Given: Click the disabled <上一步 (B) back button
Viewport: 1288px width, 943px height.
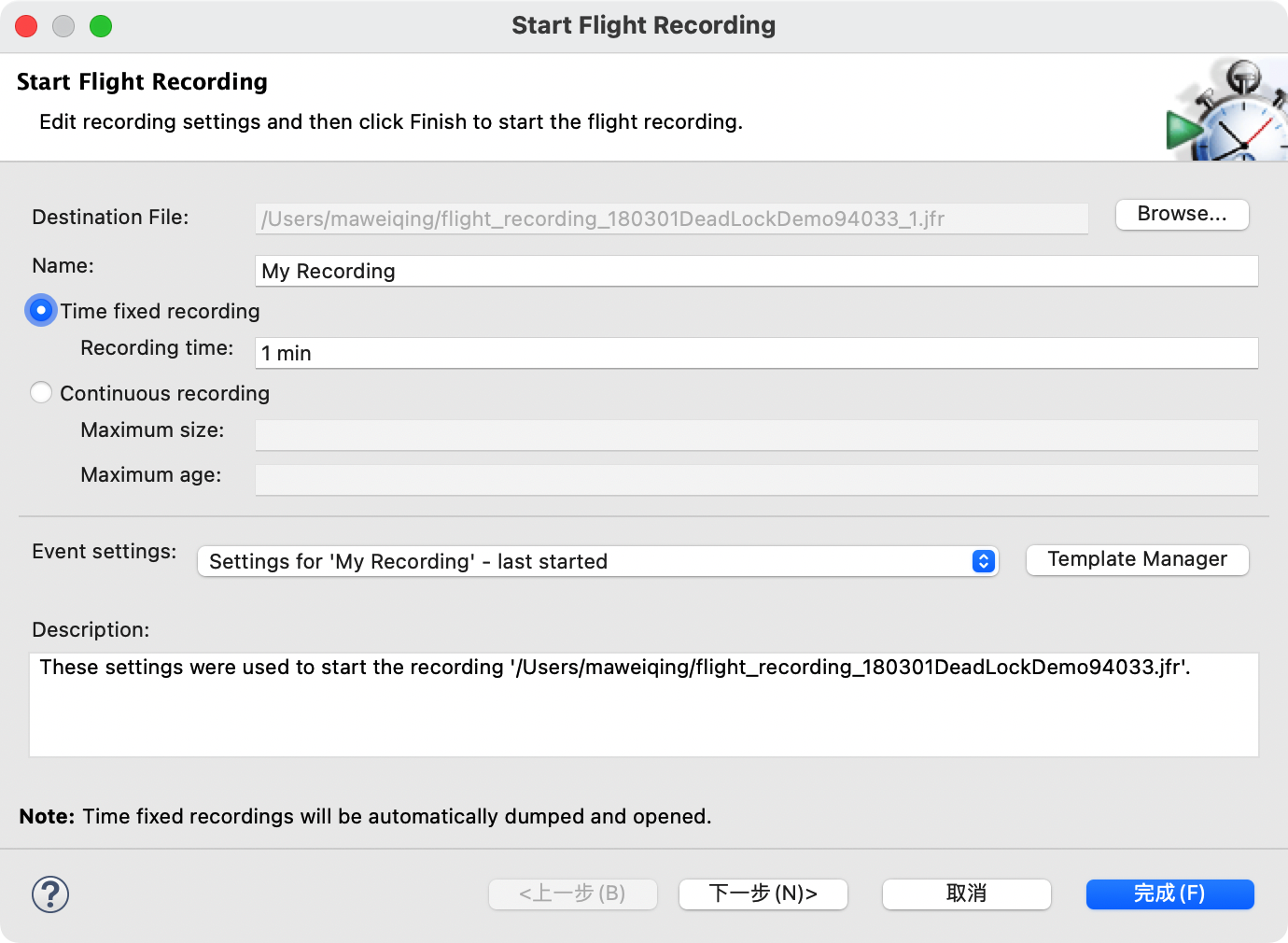Looking at the screenshot, I should 572,894.
